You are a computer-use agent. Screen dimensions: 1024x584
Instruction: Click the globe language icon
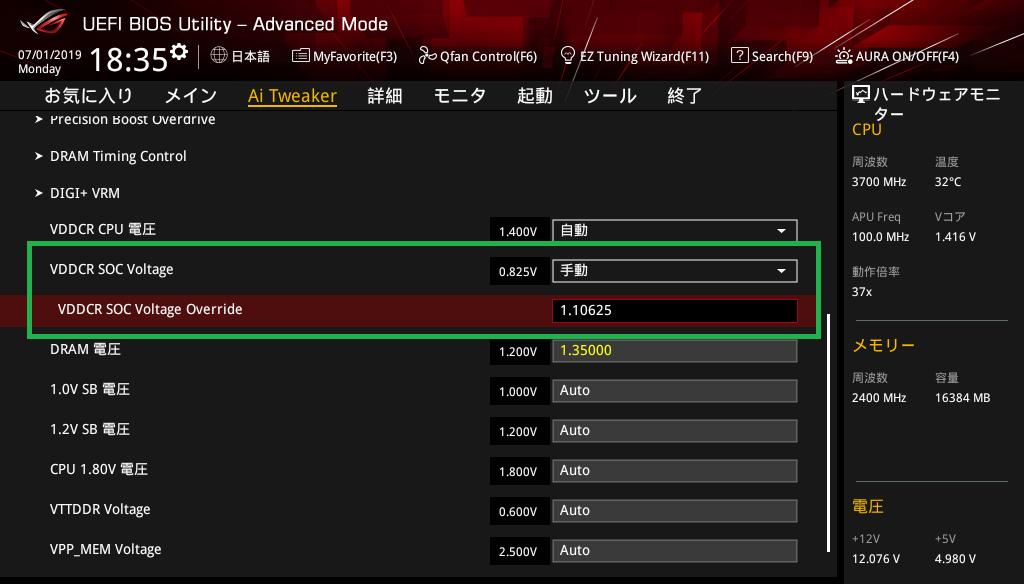[x=219, y=56]
